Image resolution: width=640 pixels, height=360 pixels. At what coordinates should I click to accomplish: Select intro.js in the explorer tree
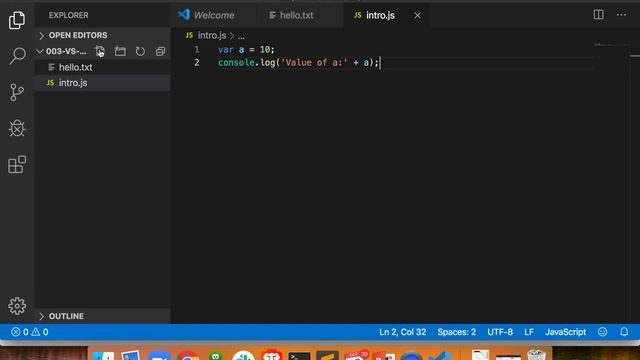click(103, 83)
